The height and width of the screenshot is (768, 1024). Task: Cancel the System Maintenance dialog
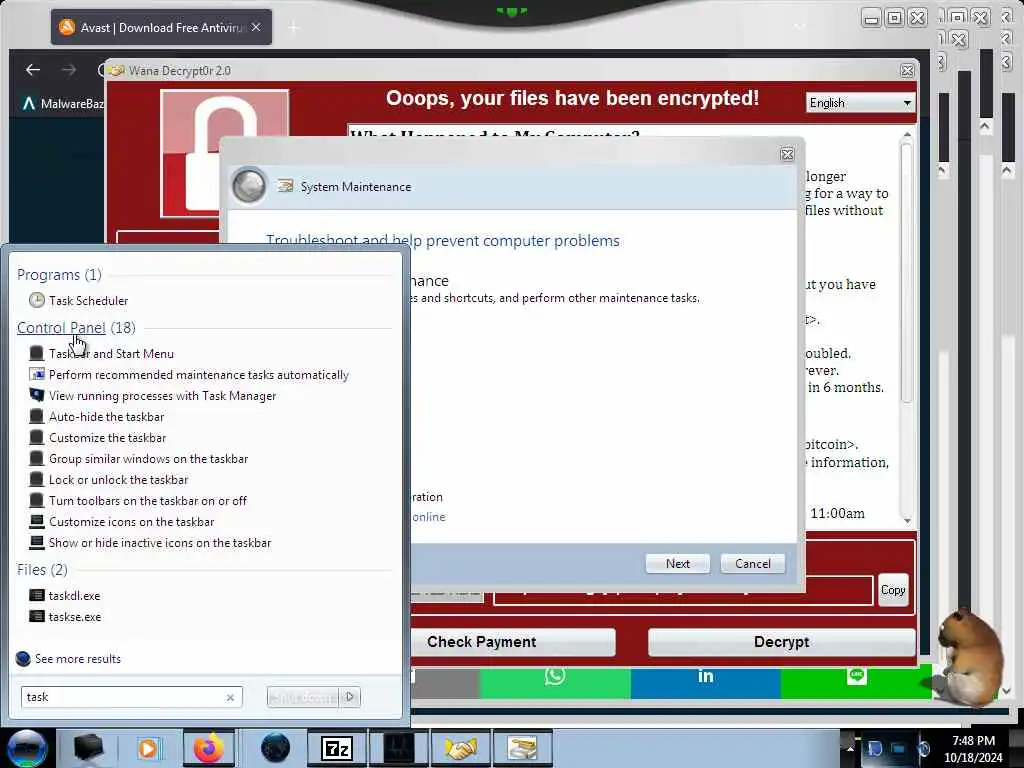(752, 564)
